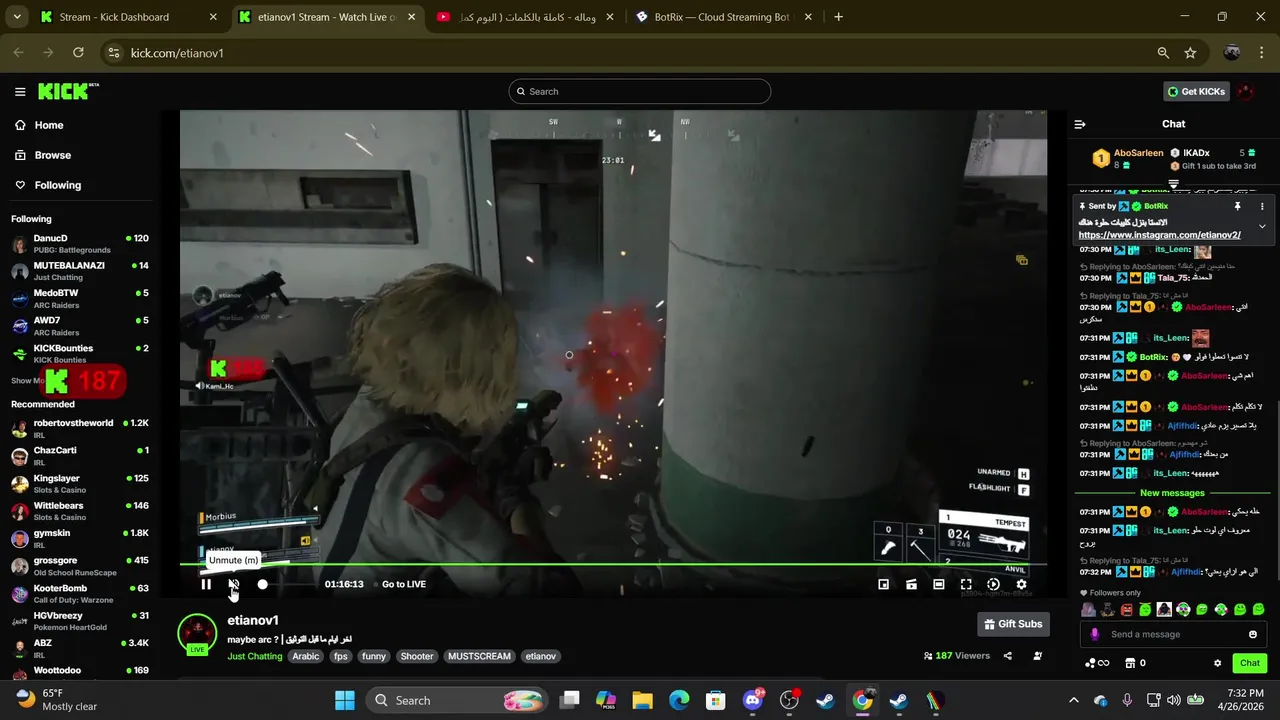The height and width of the screenshot is (720, 1280).
Task: Expand the gift leaderboard handle below AboSarleen
Action: (x=1174, y=184)
